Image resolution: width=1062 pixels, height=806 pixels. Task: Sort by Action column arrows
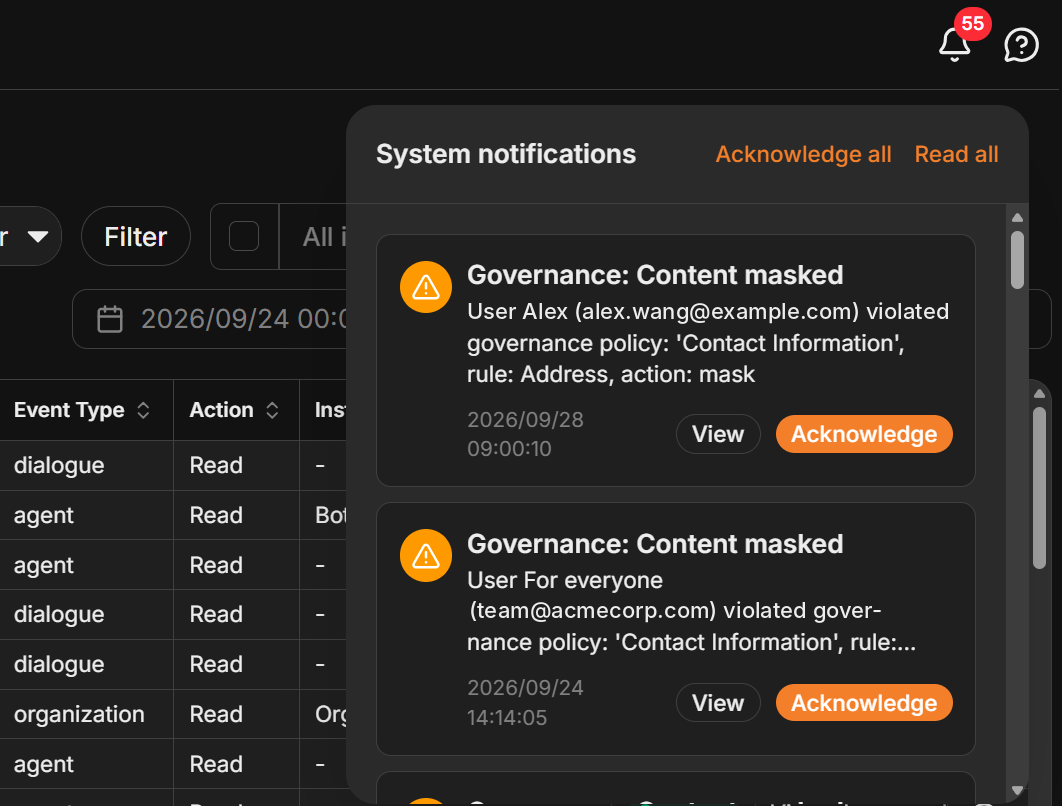pyautogui.click(x=272, y=410)
